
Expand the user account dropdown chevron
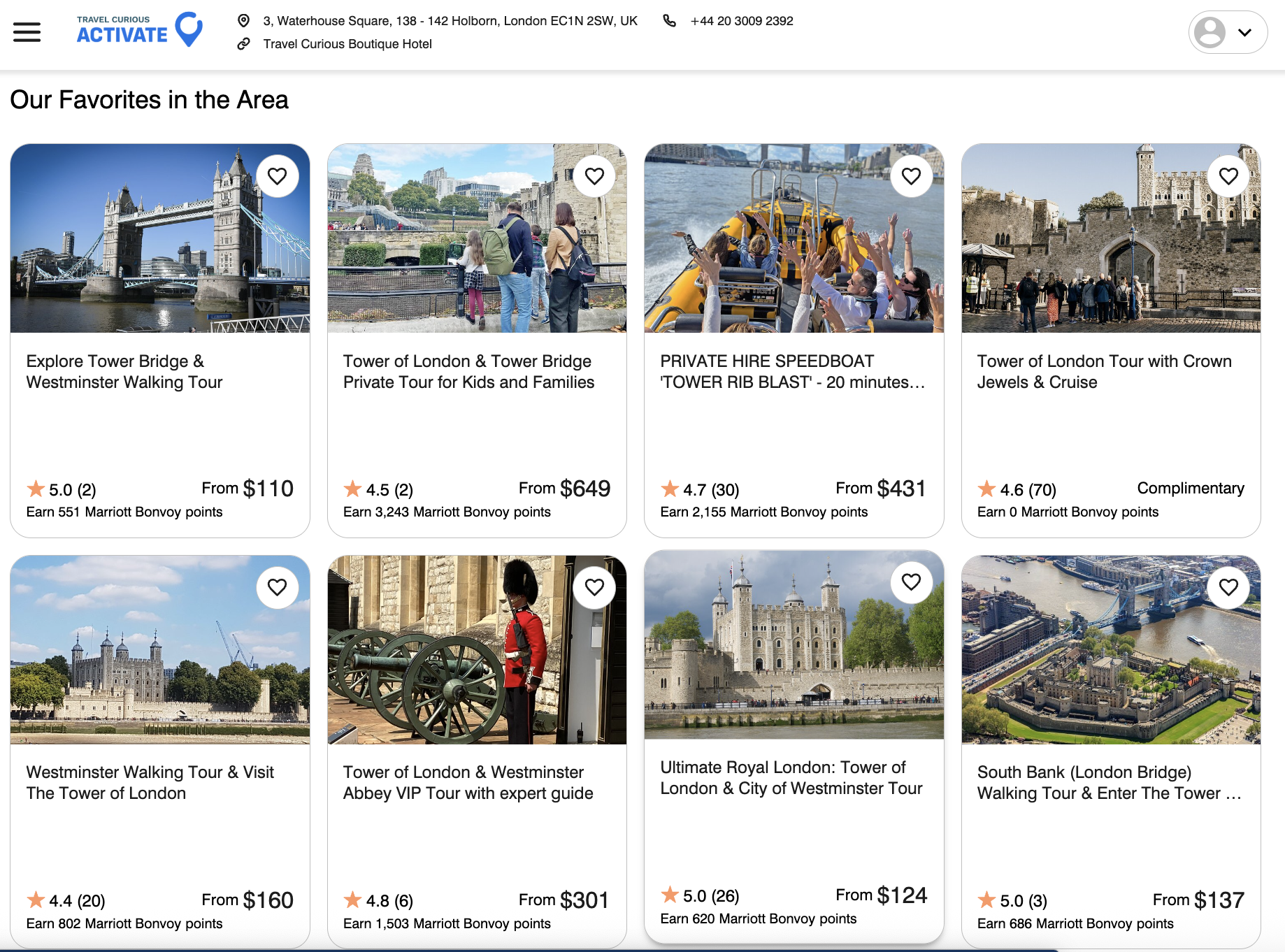1244,32
